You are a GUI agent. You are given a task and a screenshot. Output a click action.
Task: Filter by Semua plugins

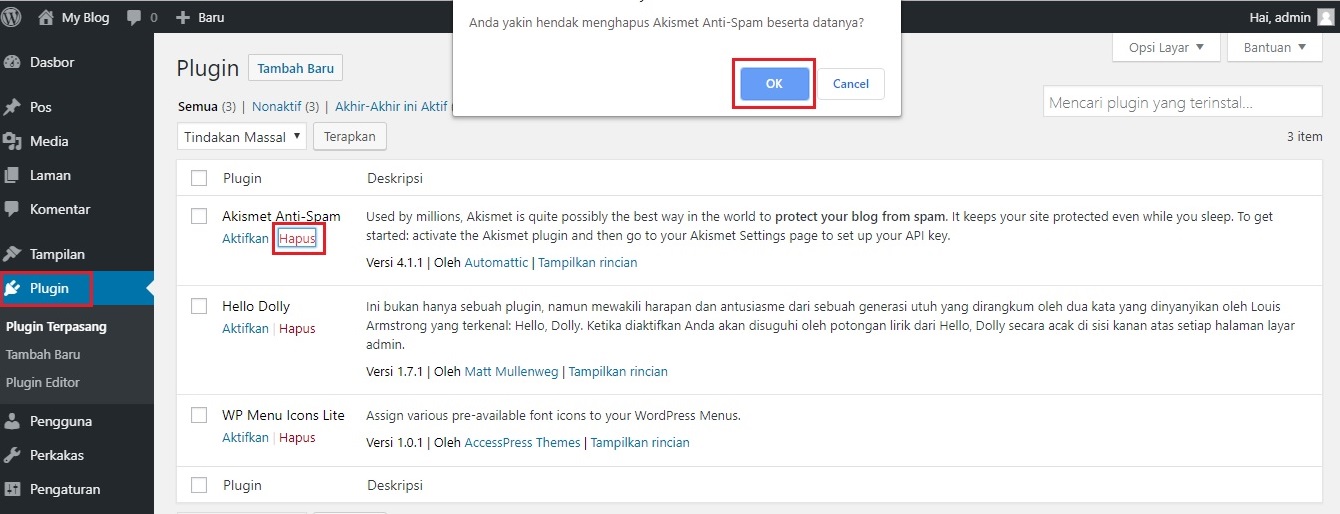click(197, 106)
